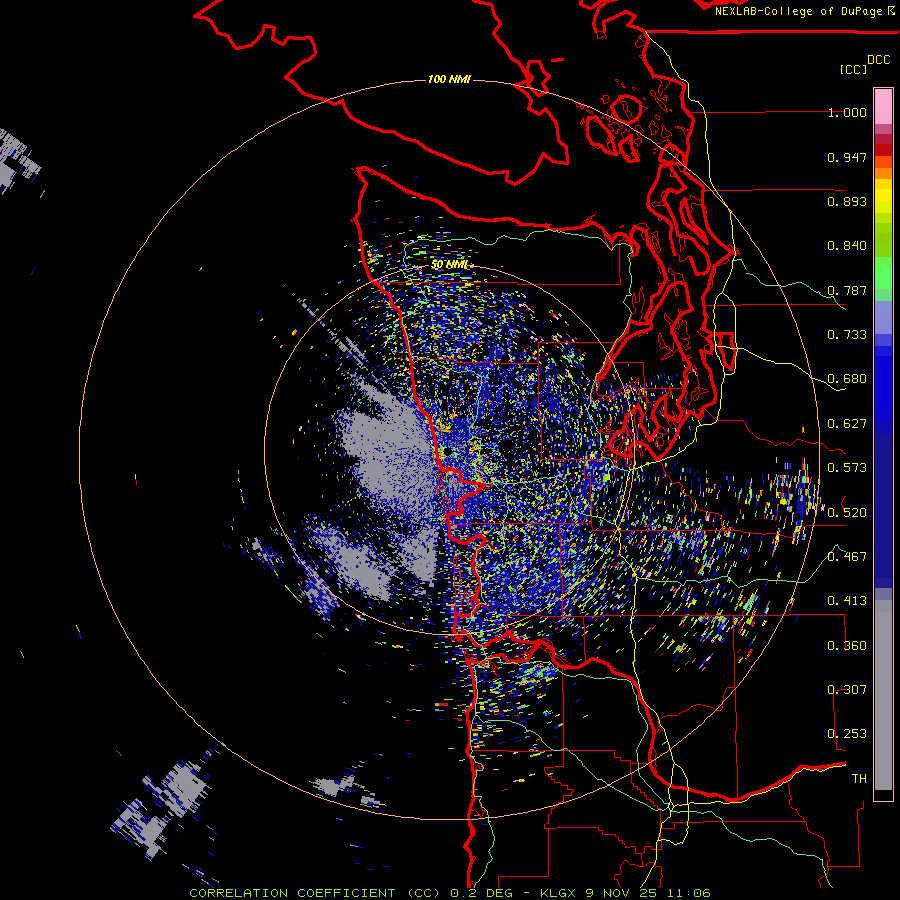
Task: Click the 0.253 scale value
Action: click(847, 734)
